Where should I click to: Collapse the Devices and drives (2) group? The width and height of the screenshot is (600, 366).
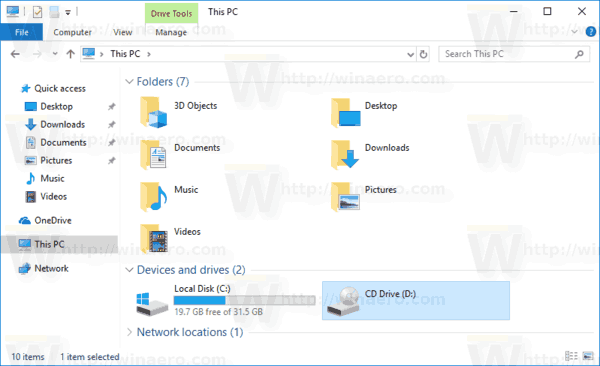click(x=129, y=270)
